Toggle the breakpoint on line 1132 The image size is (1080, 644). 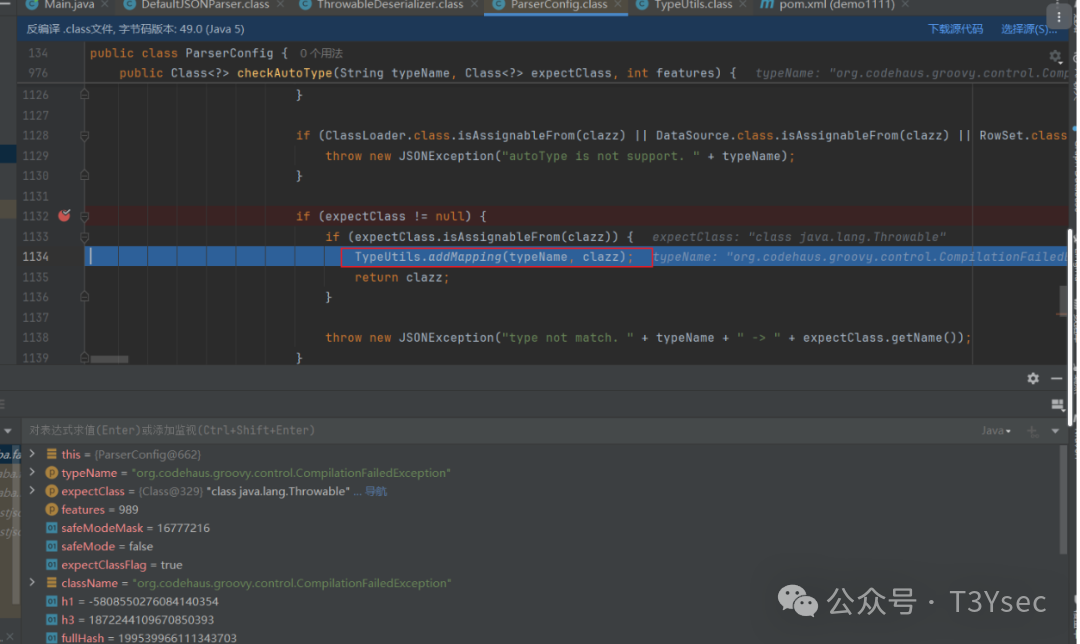[x=65, y=216]
